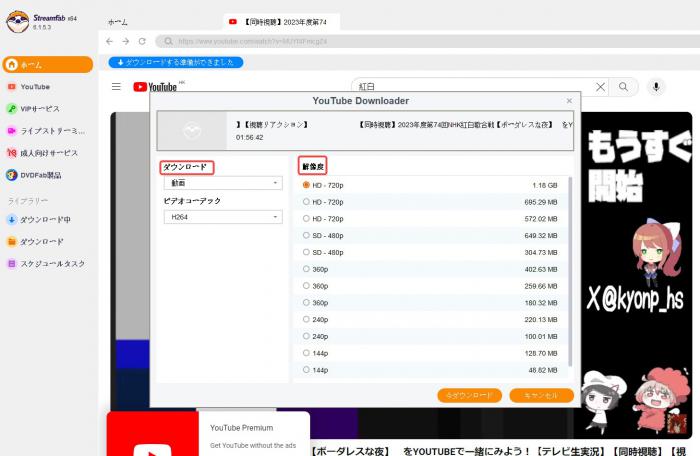Select 360p 180.32 MB option
Image resolution: width=700 pixels, height=456 pixels.
(430, 303)
